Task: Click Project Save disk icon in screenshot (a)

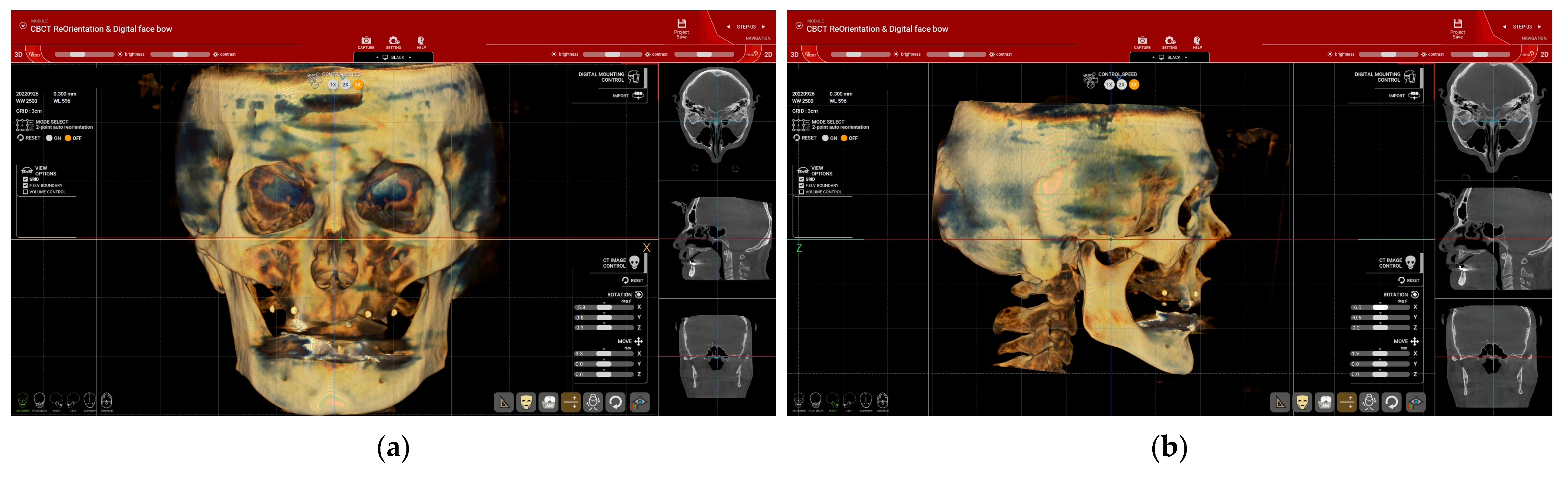Action: [x=681, y=24]
